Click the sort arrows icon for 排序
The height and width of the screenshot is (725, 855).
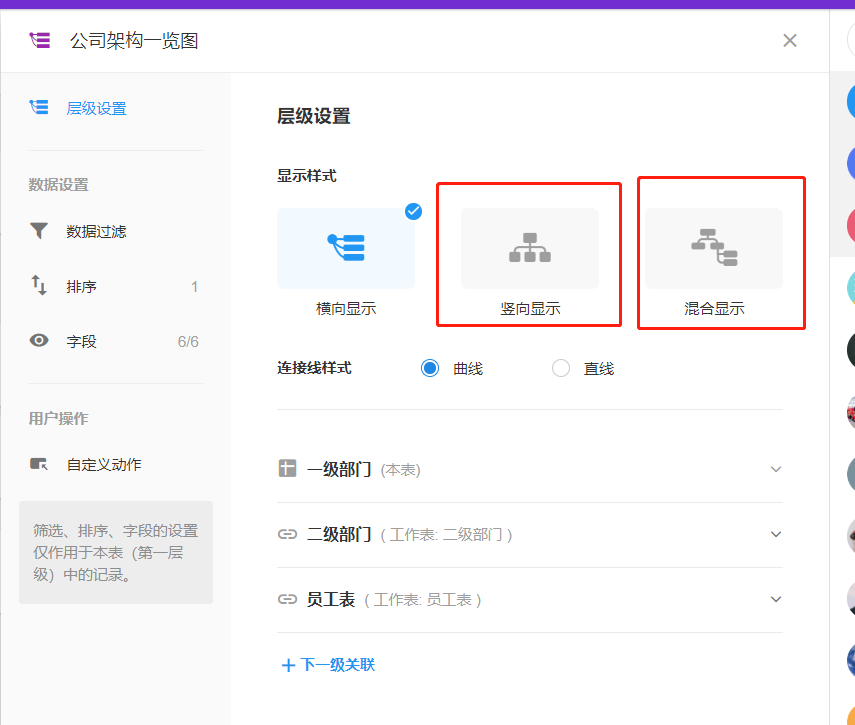39,286
